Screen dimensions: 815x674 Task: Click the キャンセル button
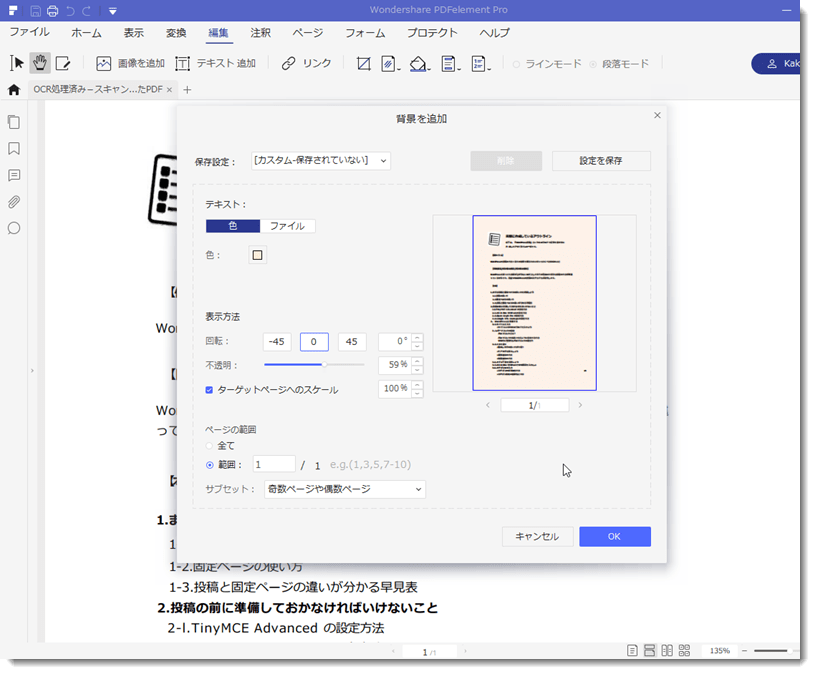point(537,537)
